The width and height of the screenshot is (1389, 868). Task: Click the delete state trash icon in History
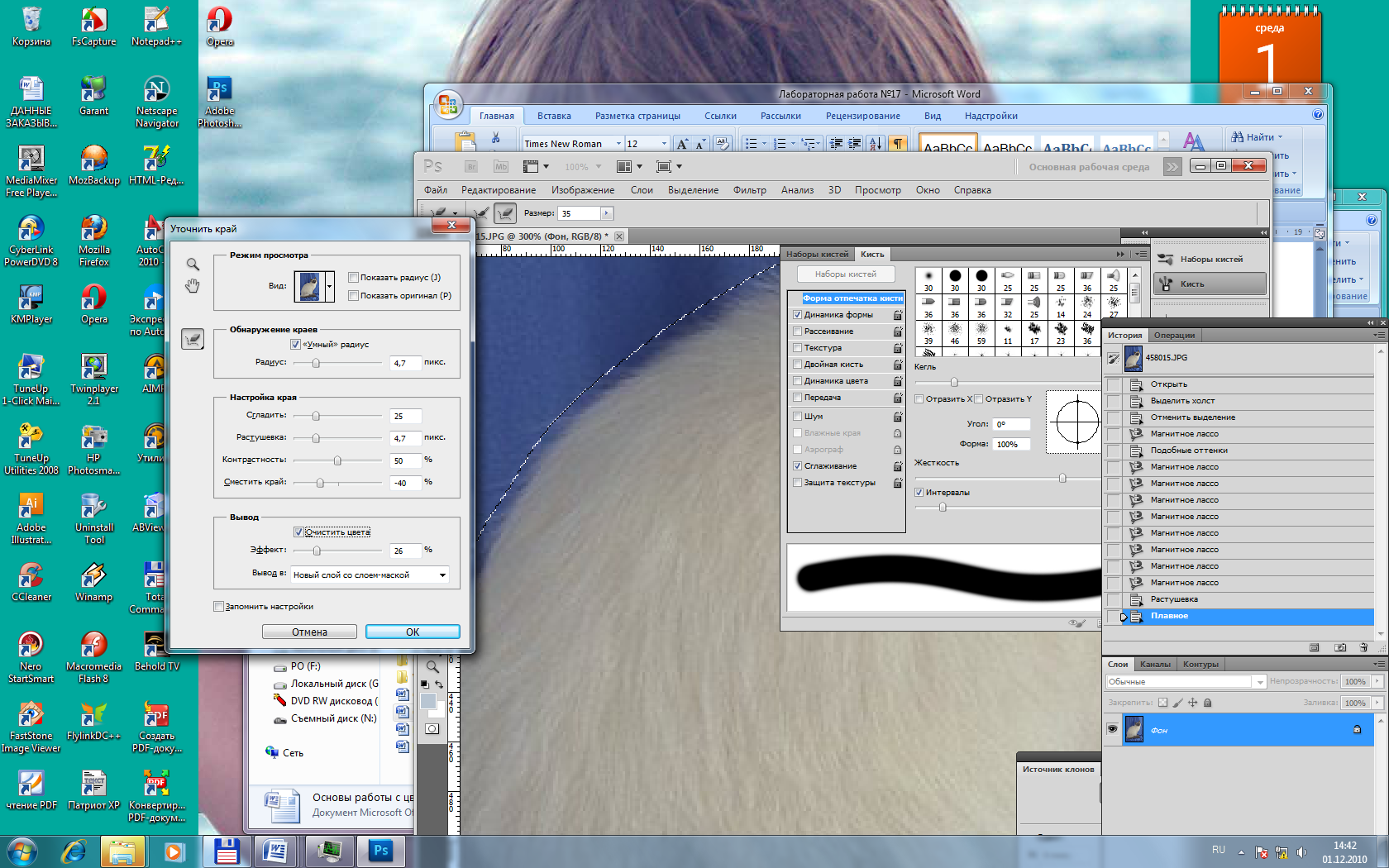coord(1363,647)
